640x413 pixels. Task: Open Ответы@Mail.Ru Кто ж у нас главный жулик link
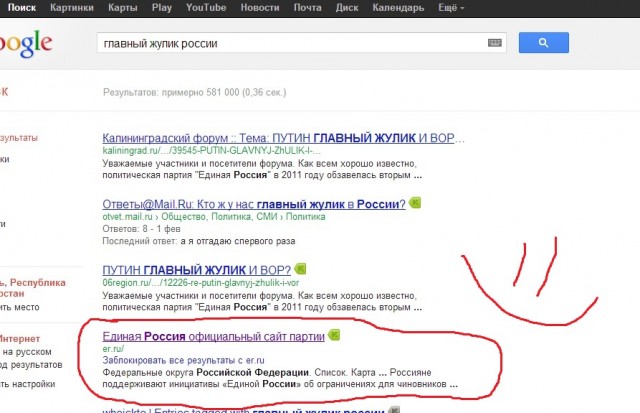pyautogui.click(x=253, y=204)
